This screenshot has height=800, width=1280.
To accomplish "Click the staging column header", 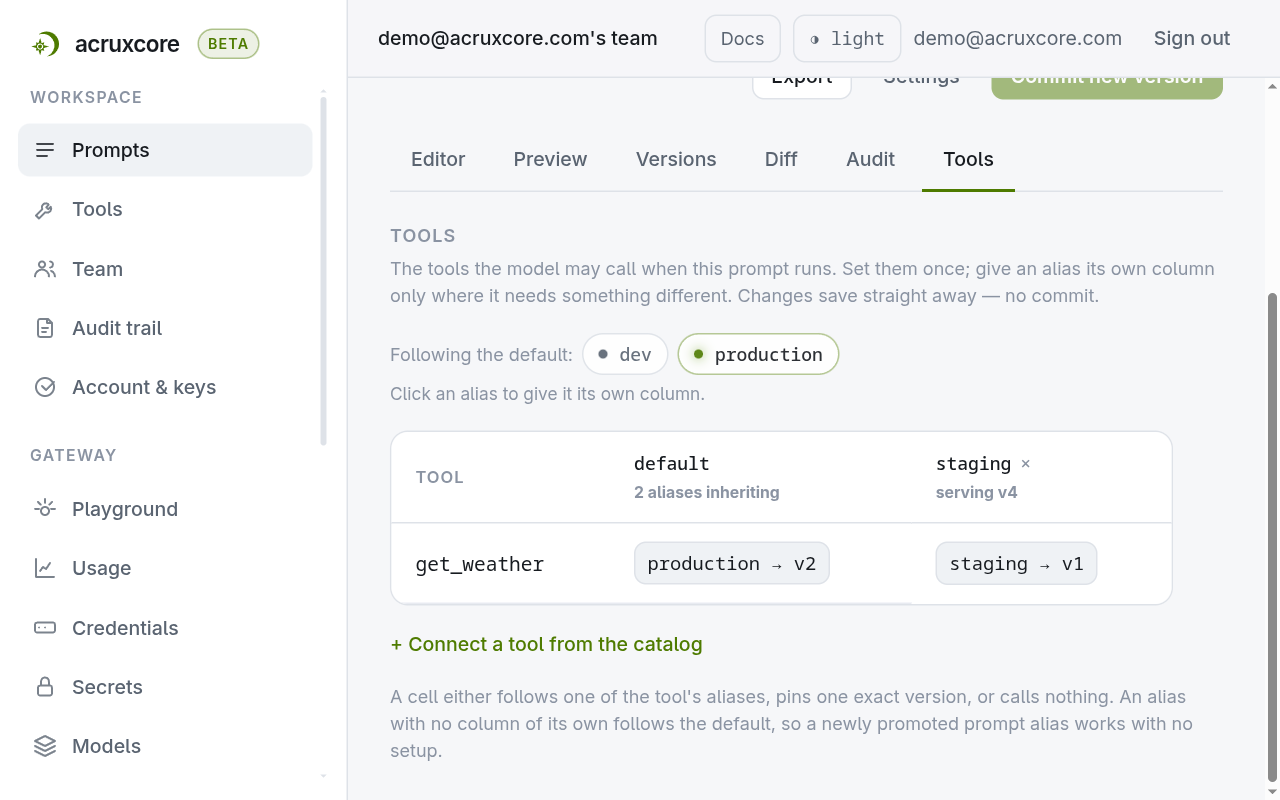I will point(973,464).
